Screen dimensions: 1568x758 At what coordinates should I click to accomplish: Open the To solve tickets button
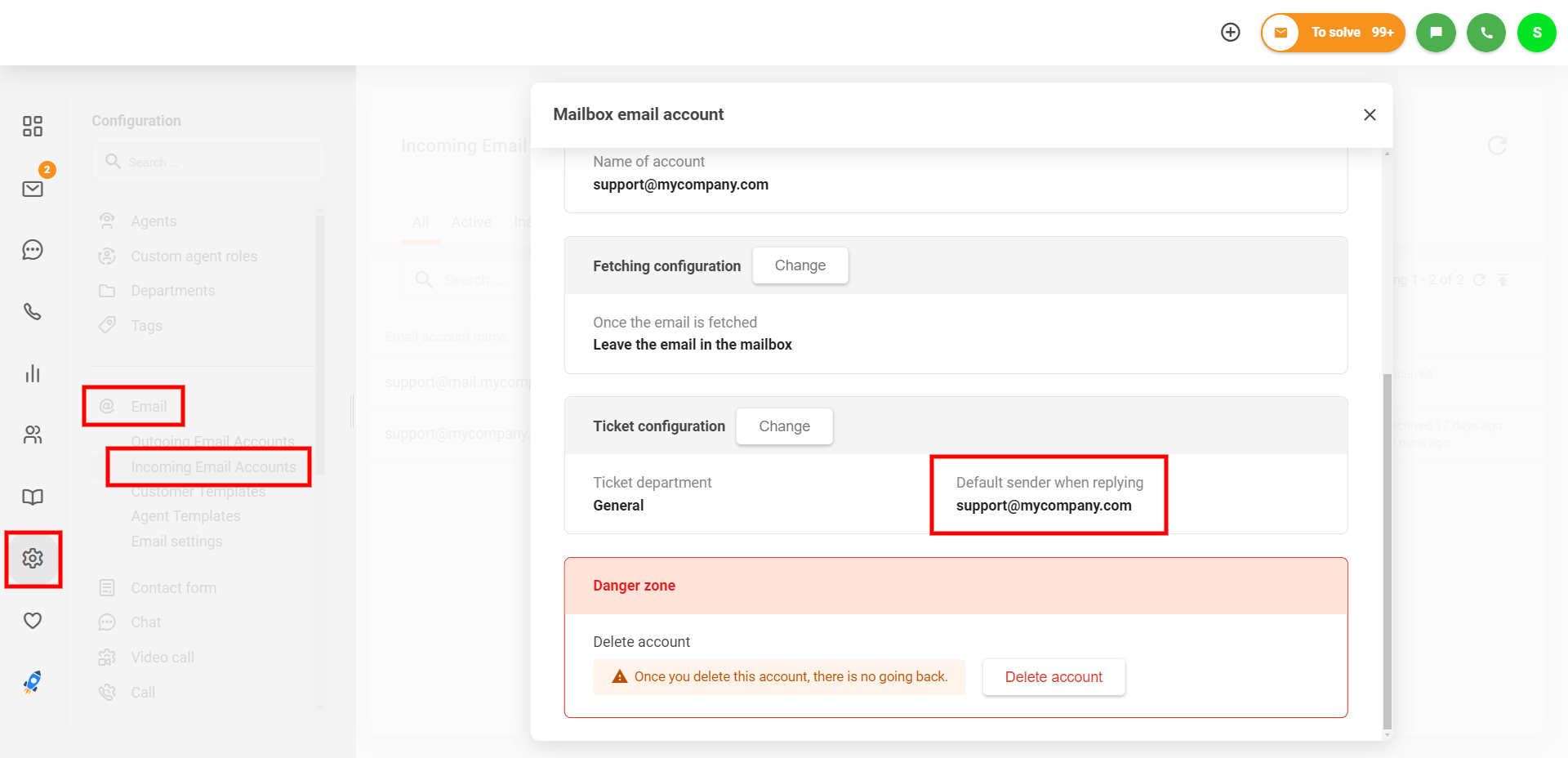click(1333, 33)
